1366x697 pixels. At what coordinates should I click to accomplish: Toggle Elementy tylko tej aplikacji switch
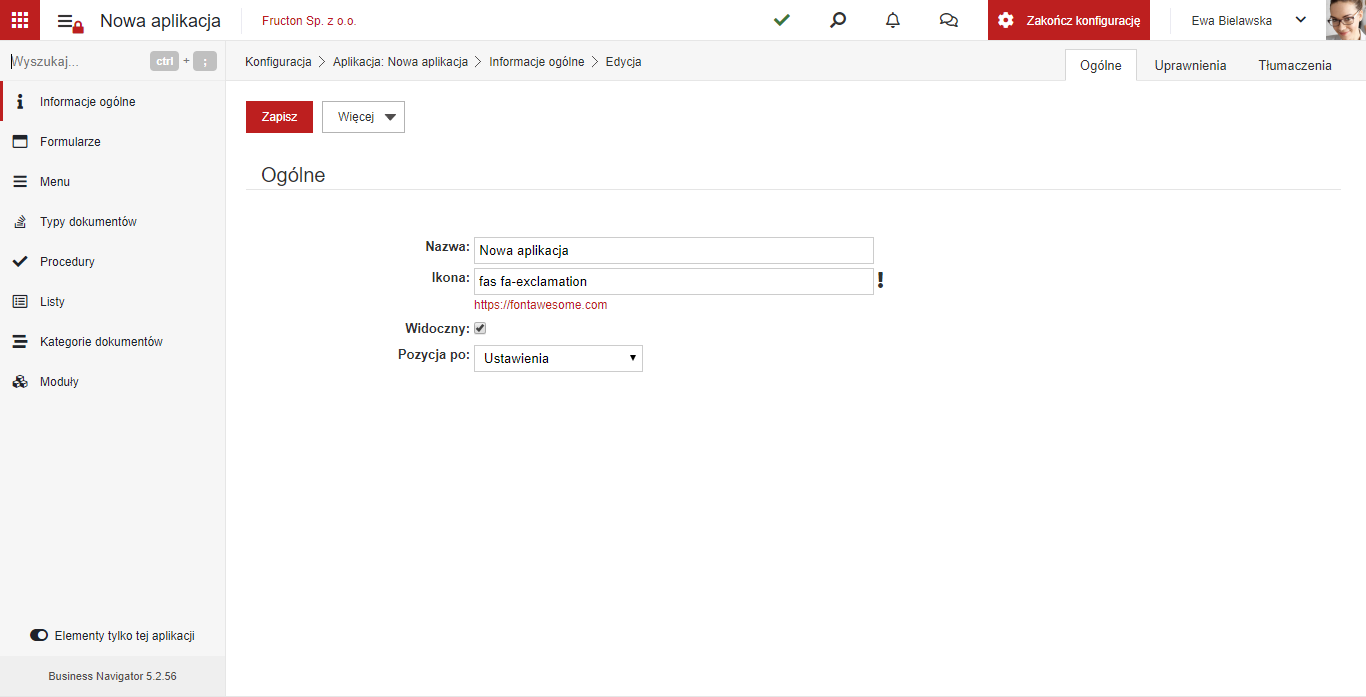39,635
